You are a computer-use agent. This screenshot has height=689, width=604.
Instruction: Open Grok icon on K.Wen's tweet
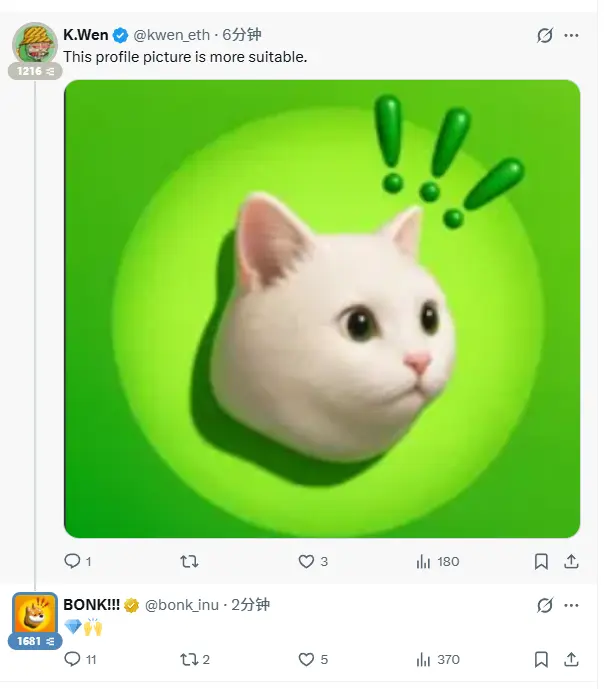tap(544, 35)
